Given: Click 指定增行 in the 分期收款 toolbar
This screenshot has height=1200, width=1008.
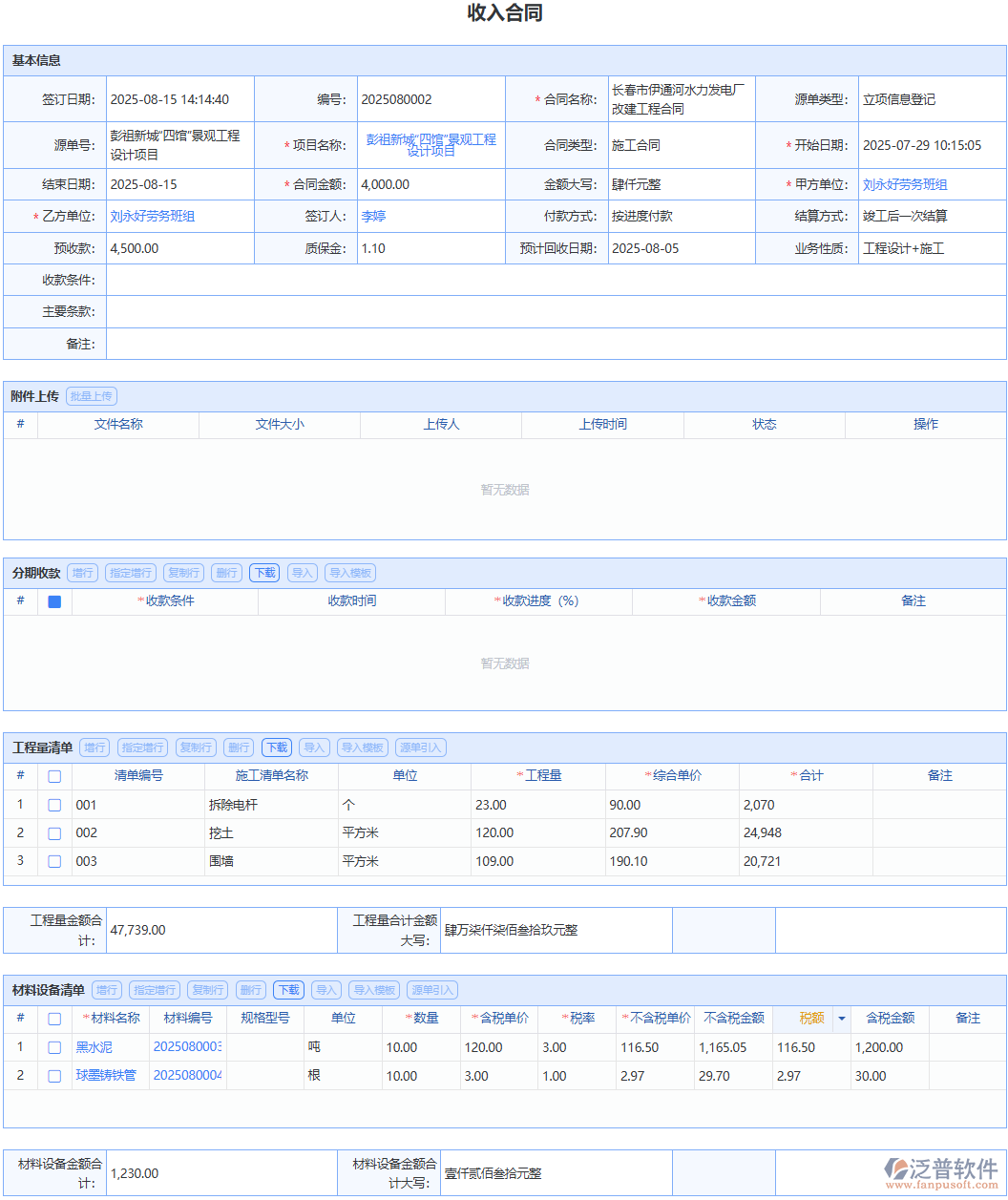Looking at the screenshot, I should pyautogui.click(x=131, y=572).
